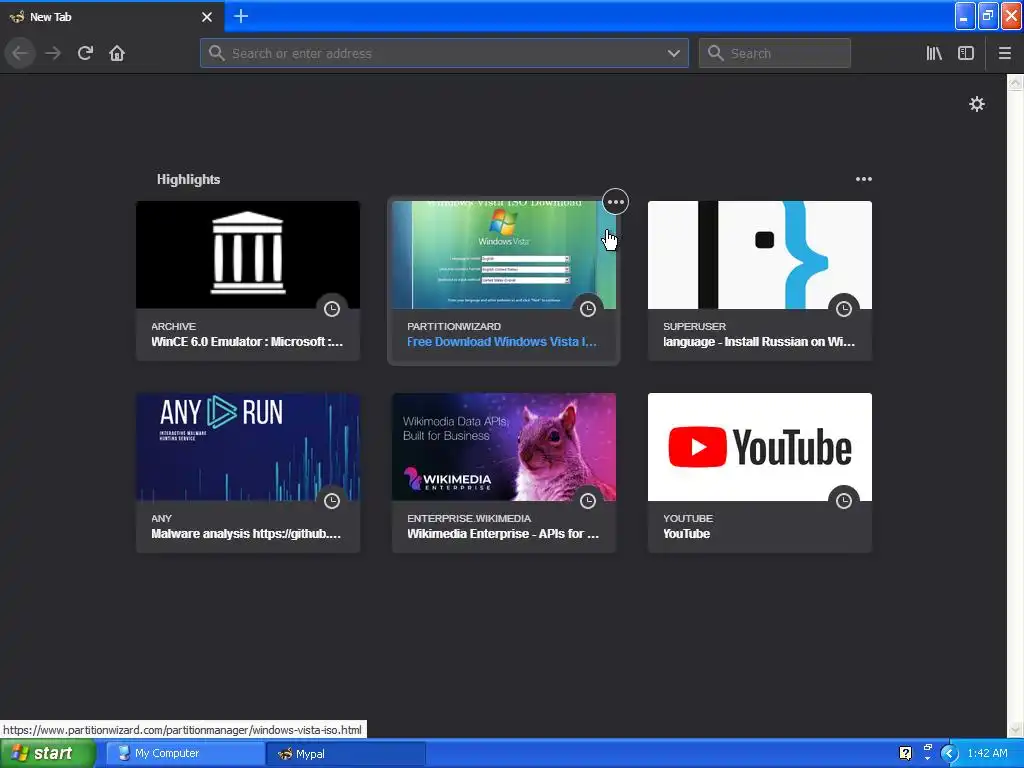Viewport: 1024px width, 768px height.
Task: Click history clock icon on Wikimedia tile
Action: (x=588, y=501)
